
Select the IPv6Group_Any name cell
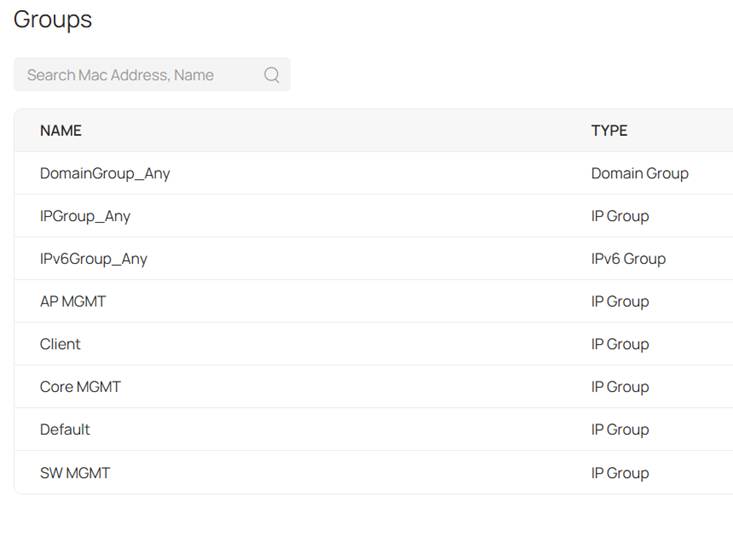click(93, 259)
